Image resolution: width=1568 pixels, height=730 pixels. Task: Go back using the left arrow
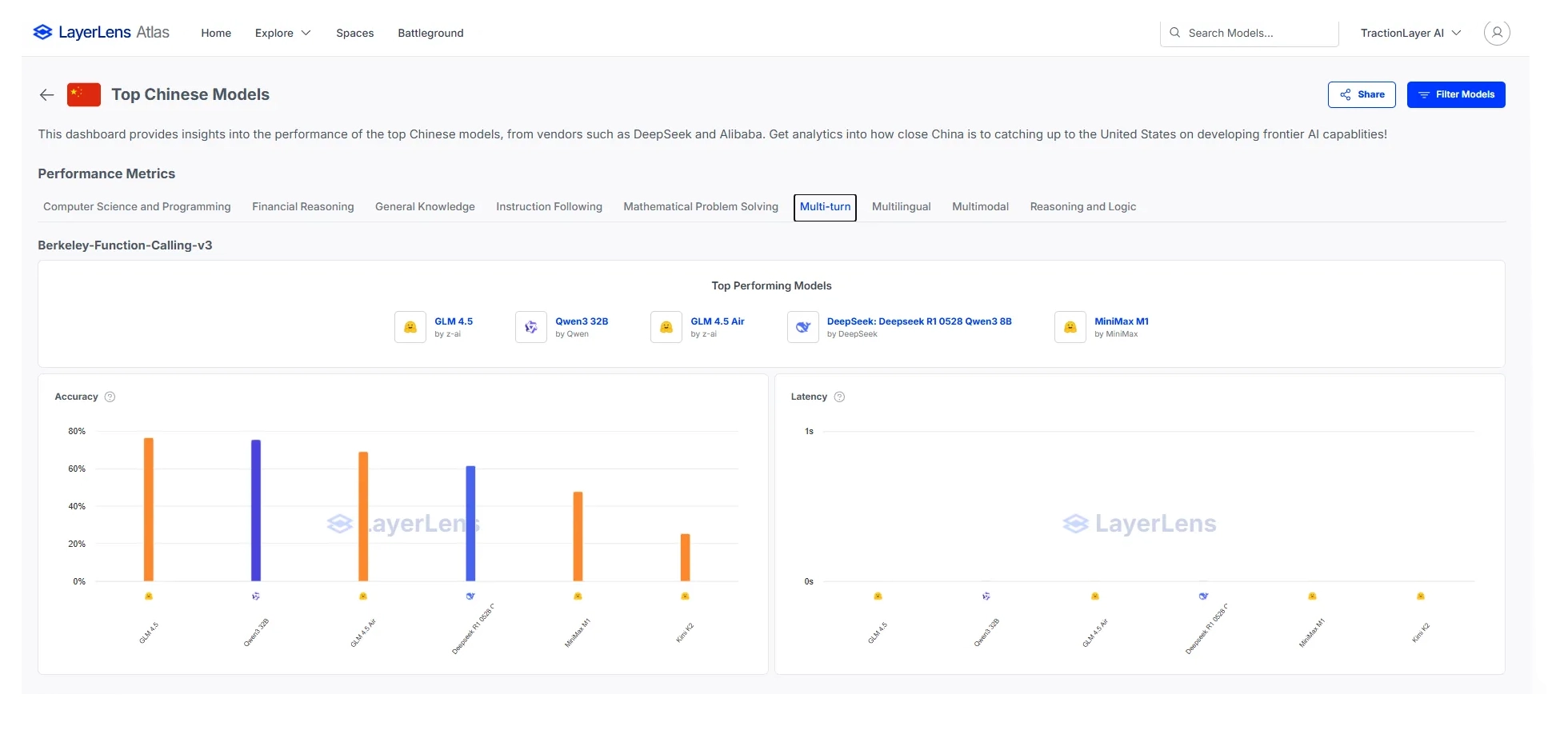coord(46,95)
